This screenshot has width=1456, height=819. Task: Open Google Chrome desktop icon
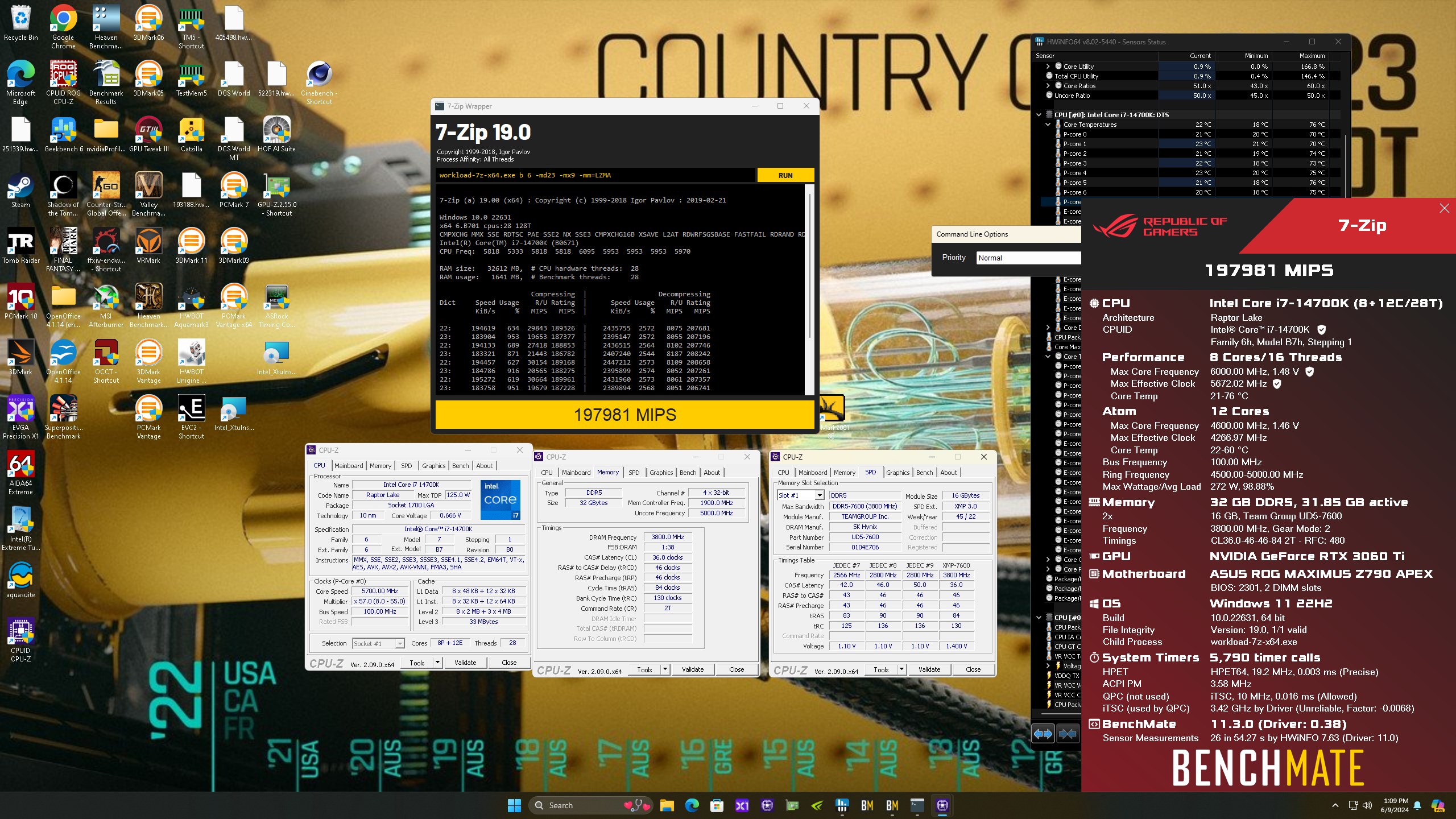pyautogui.click(x=63, y=27)
